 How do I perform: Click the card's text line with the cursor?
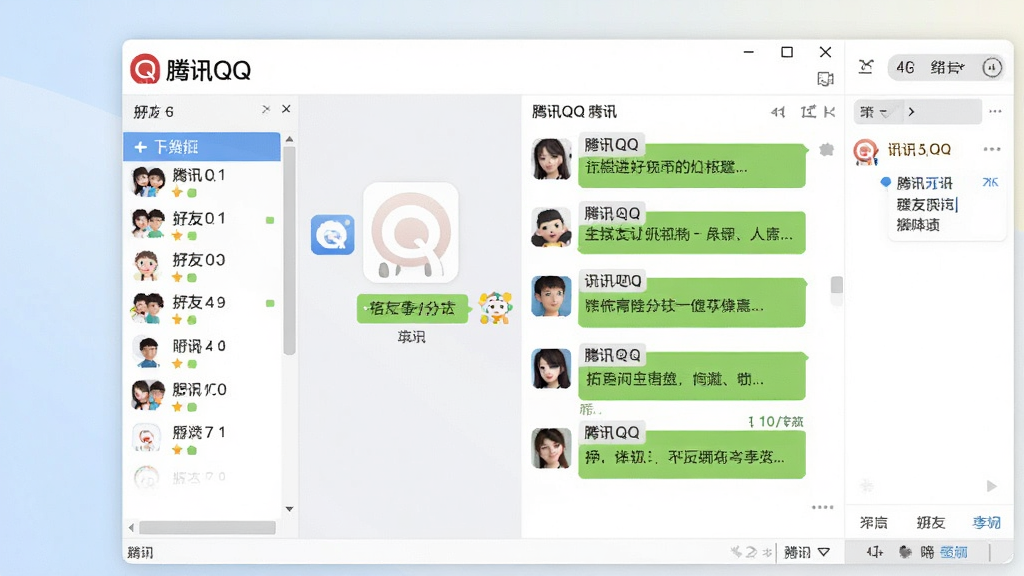[x=927, y=204]
